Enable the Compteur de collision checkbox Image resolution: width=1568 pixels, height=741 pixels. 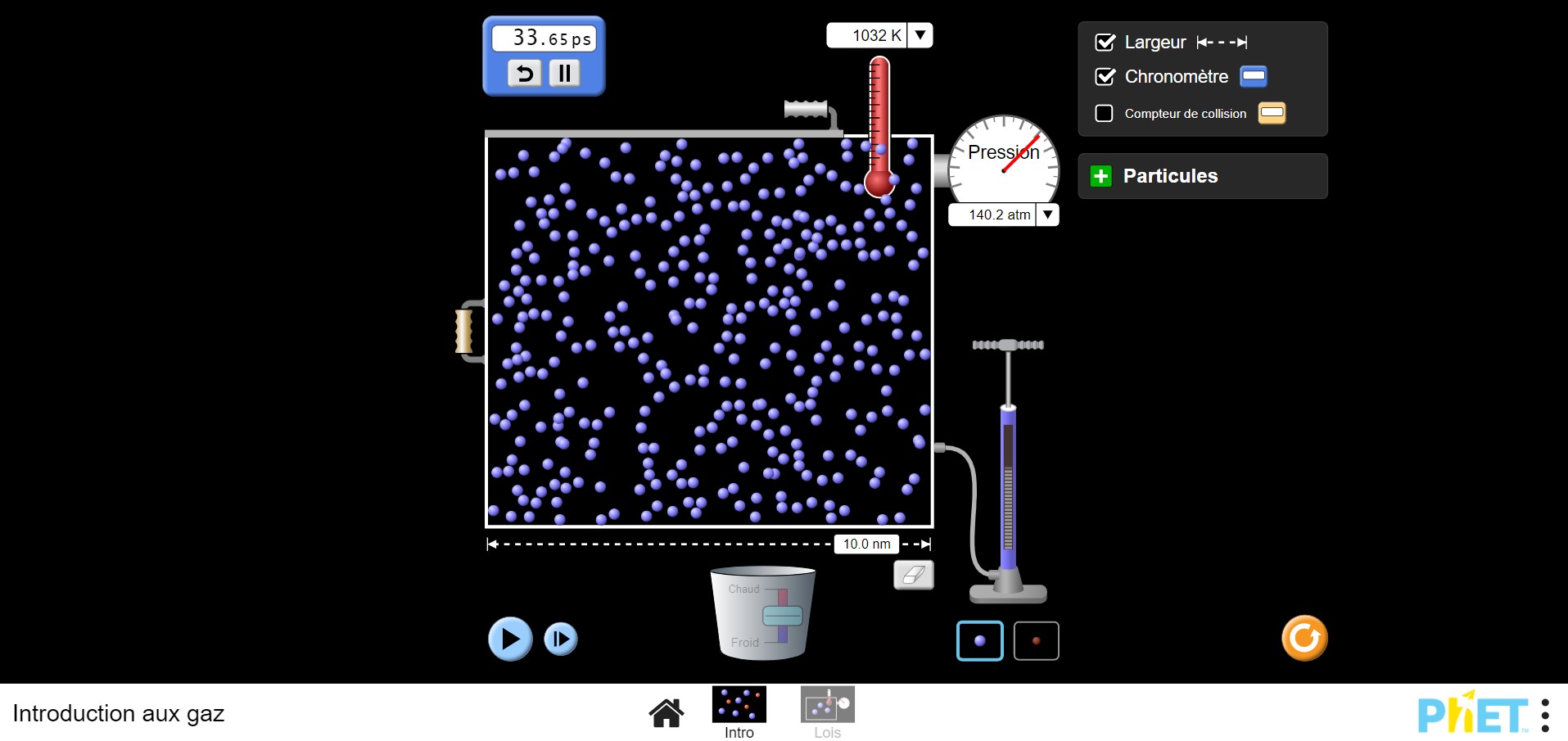coord(1105,113)
